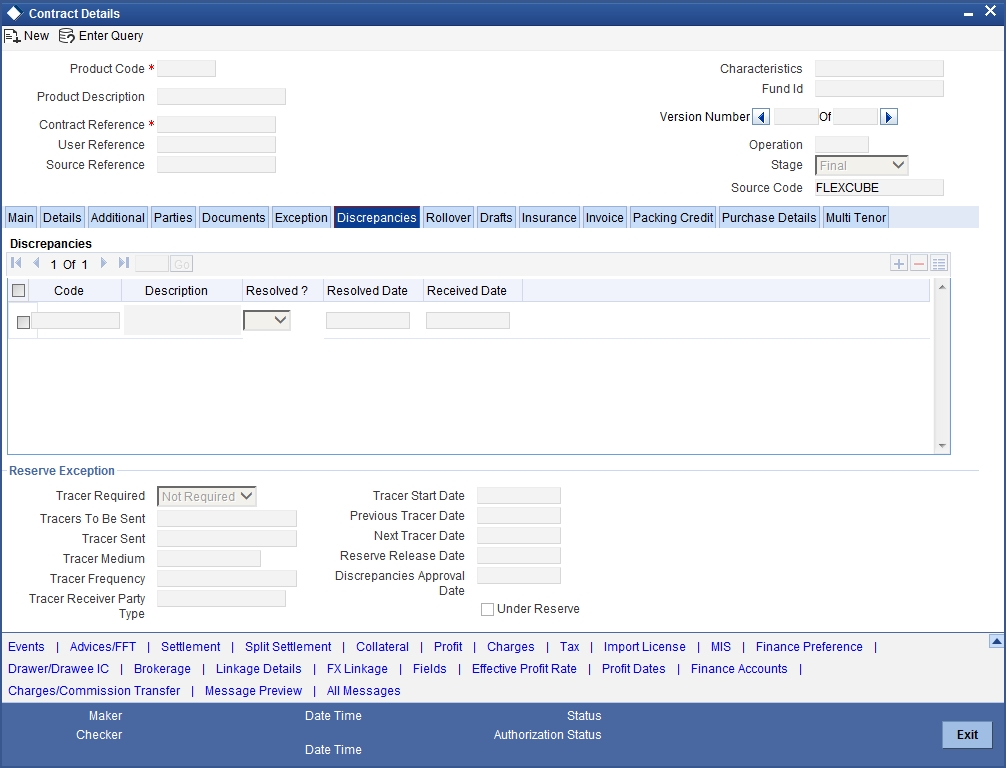1006x768 pixels.
Task: Remove discrepancy row with minus icon
Action: pos(919,264)
